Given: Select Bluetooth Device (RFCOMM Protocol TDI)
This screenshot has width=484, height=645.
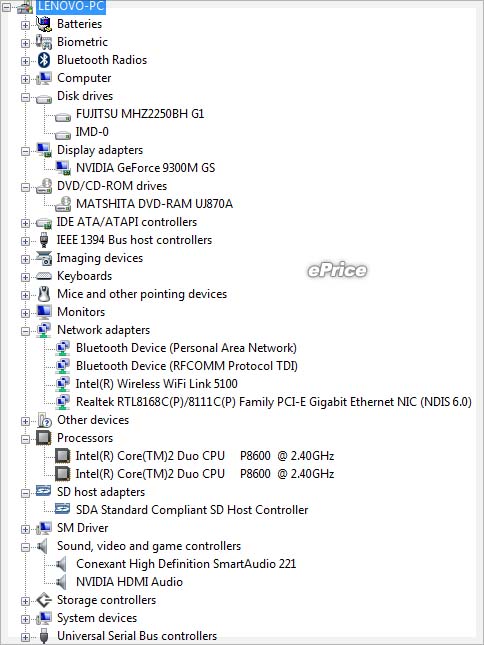Looking at the screenshot, I should click(x=187, y=366).
